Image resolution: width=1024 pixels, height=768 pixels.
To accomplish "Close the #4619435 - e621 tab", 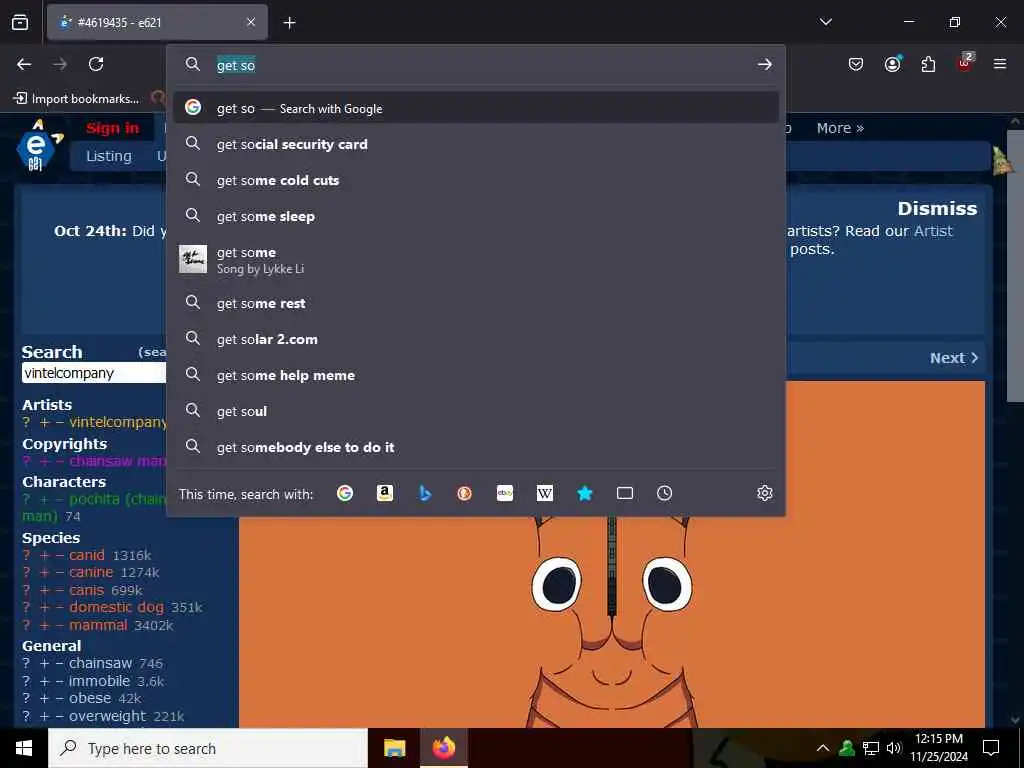I will (x=251, y=22).
